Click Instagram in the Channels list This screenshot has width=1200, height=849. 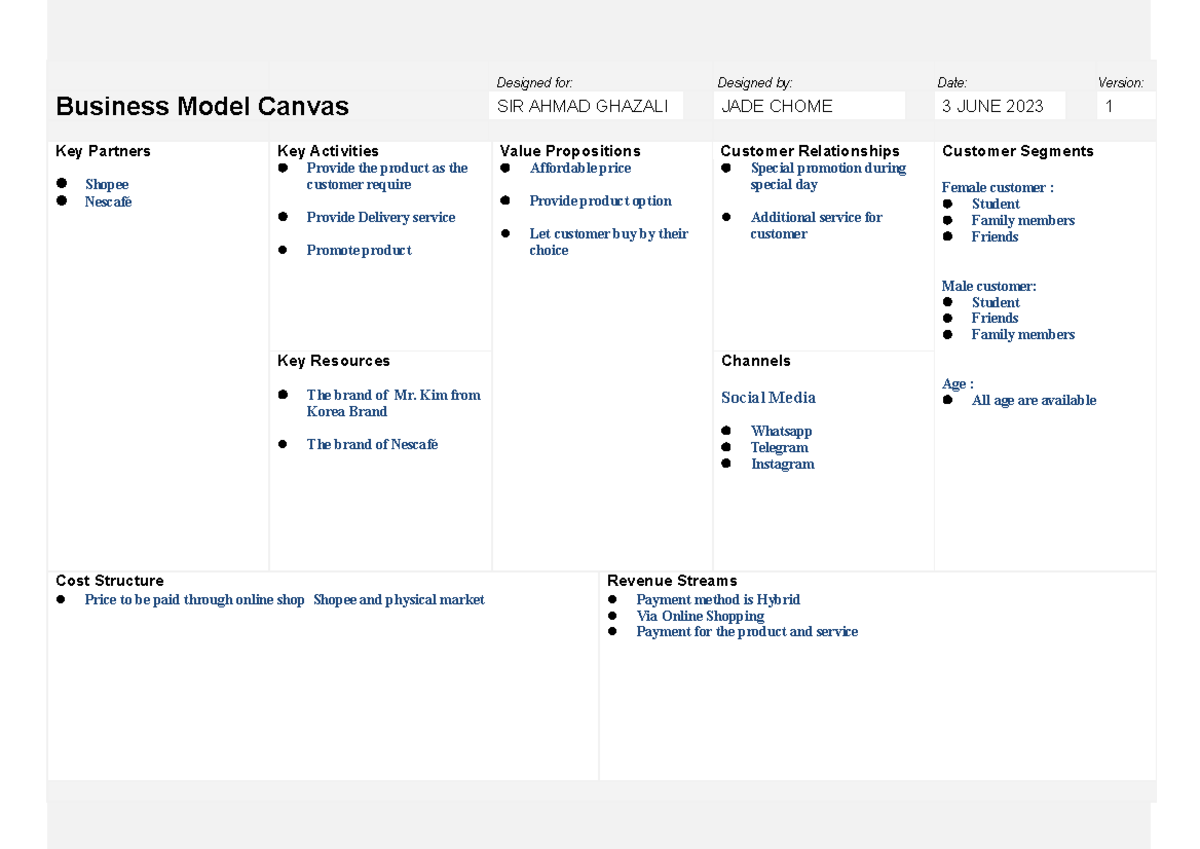(782, 464)
